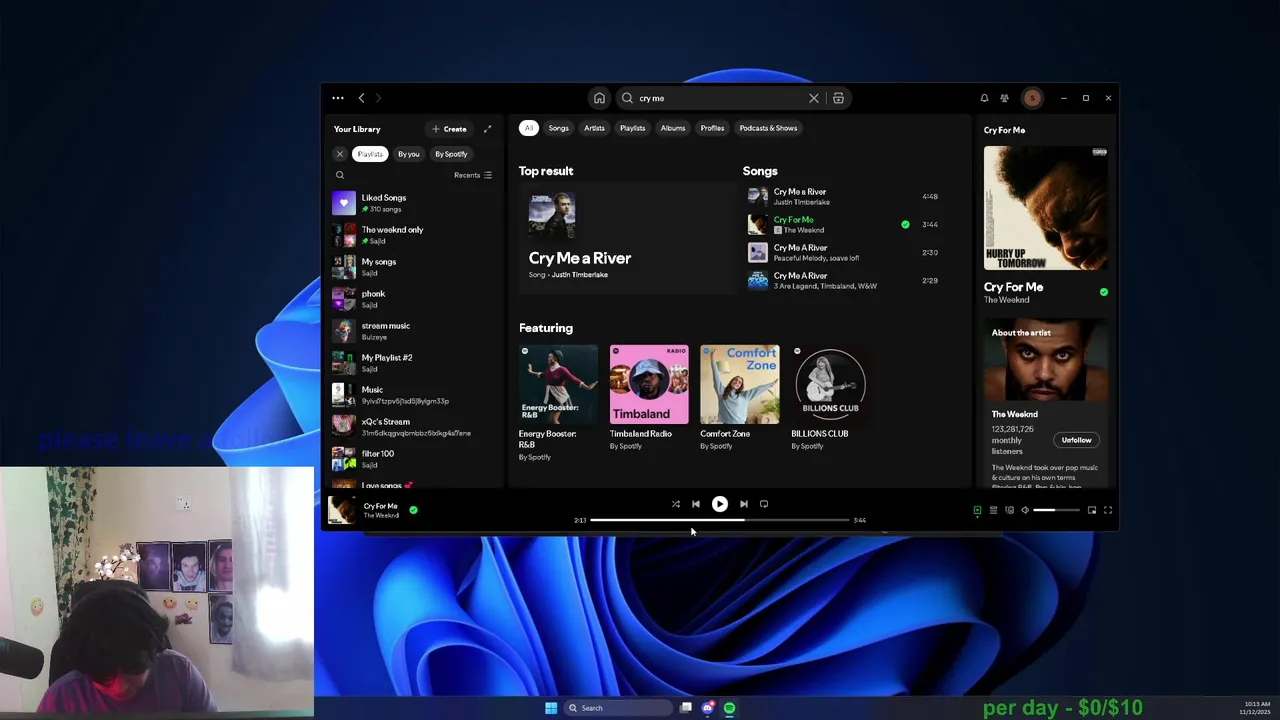Open Connect to a device icon
Viewport: 1280px width, 720px height.
(1009, 510)
